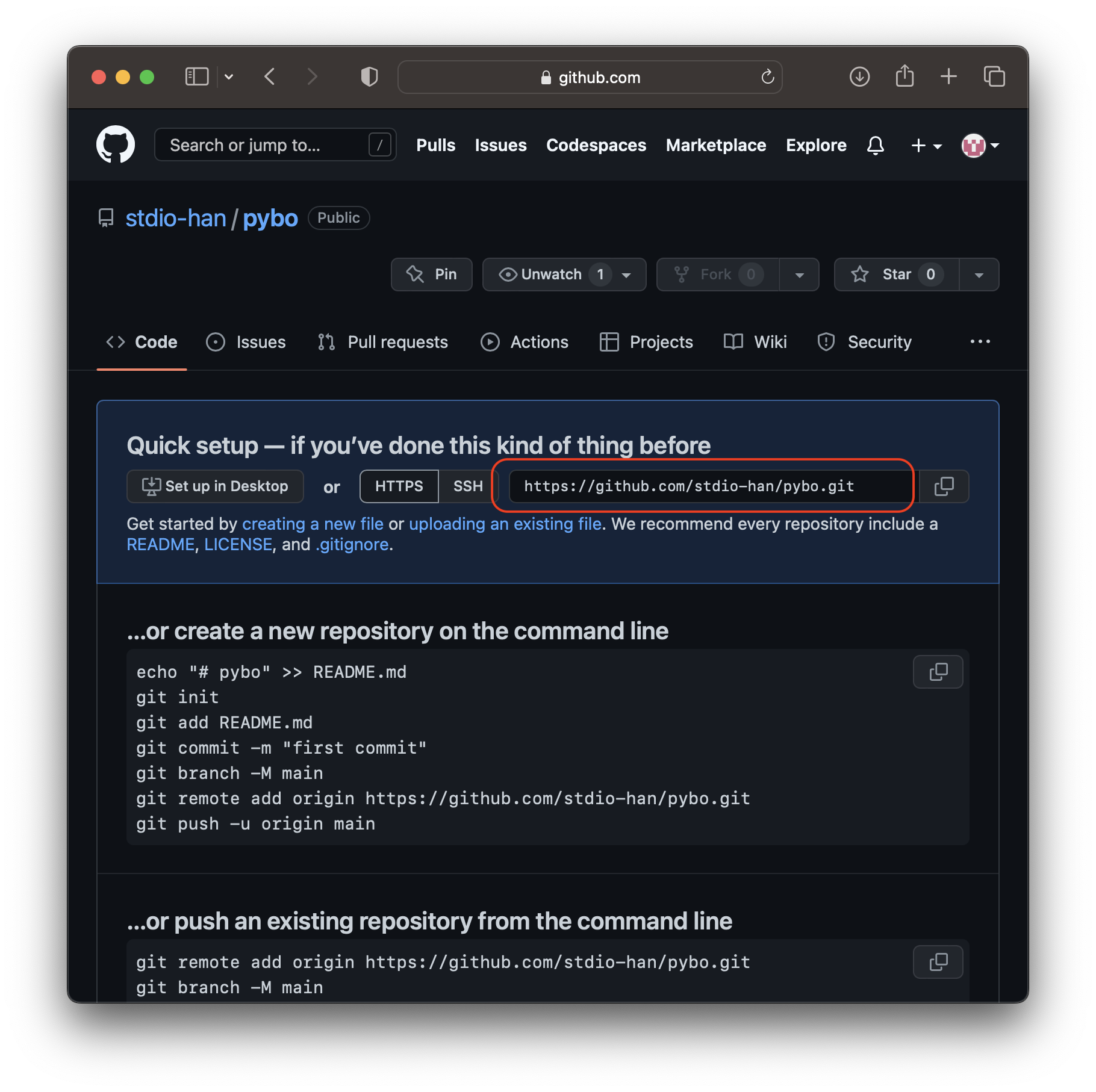Image resolution: width=1096 pixels, height=1092 pixels.
Task: Click the 'git add README.md' line
Action: [224, 722]
